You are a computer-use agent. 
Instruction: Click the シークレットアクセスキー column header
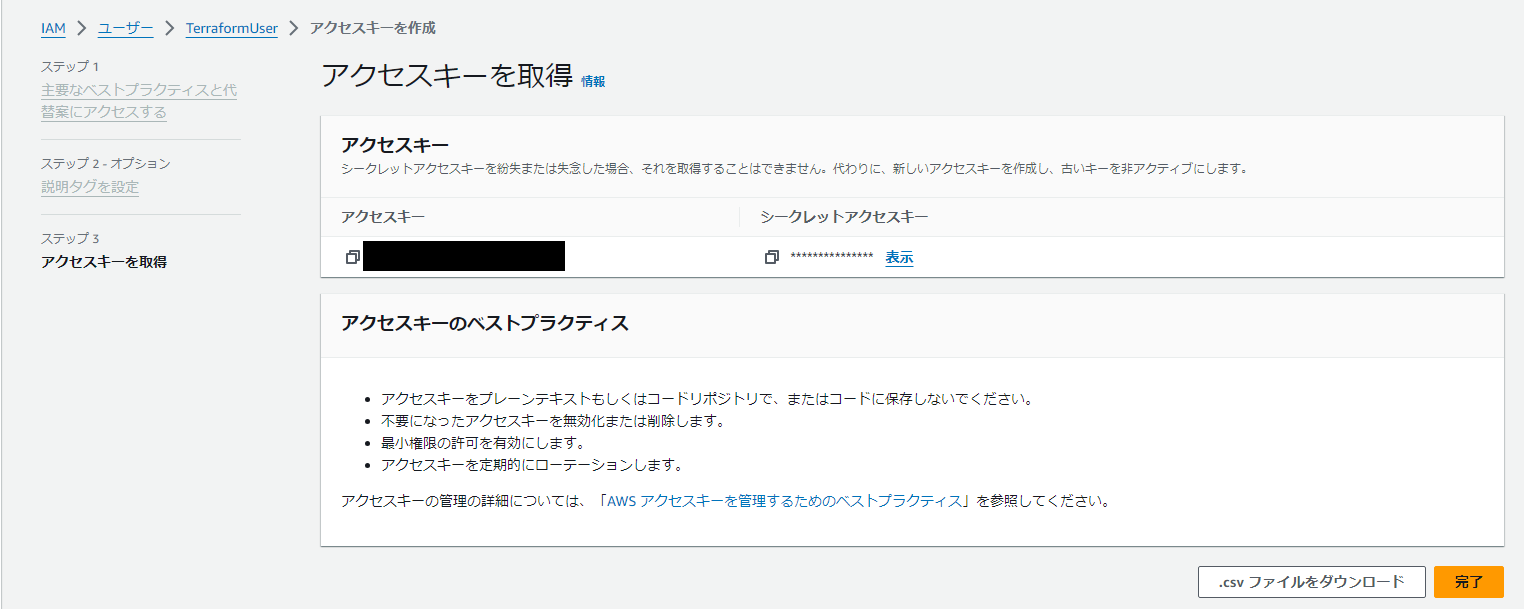(x=844, y=216)
